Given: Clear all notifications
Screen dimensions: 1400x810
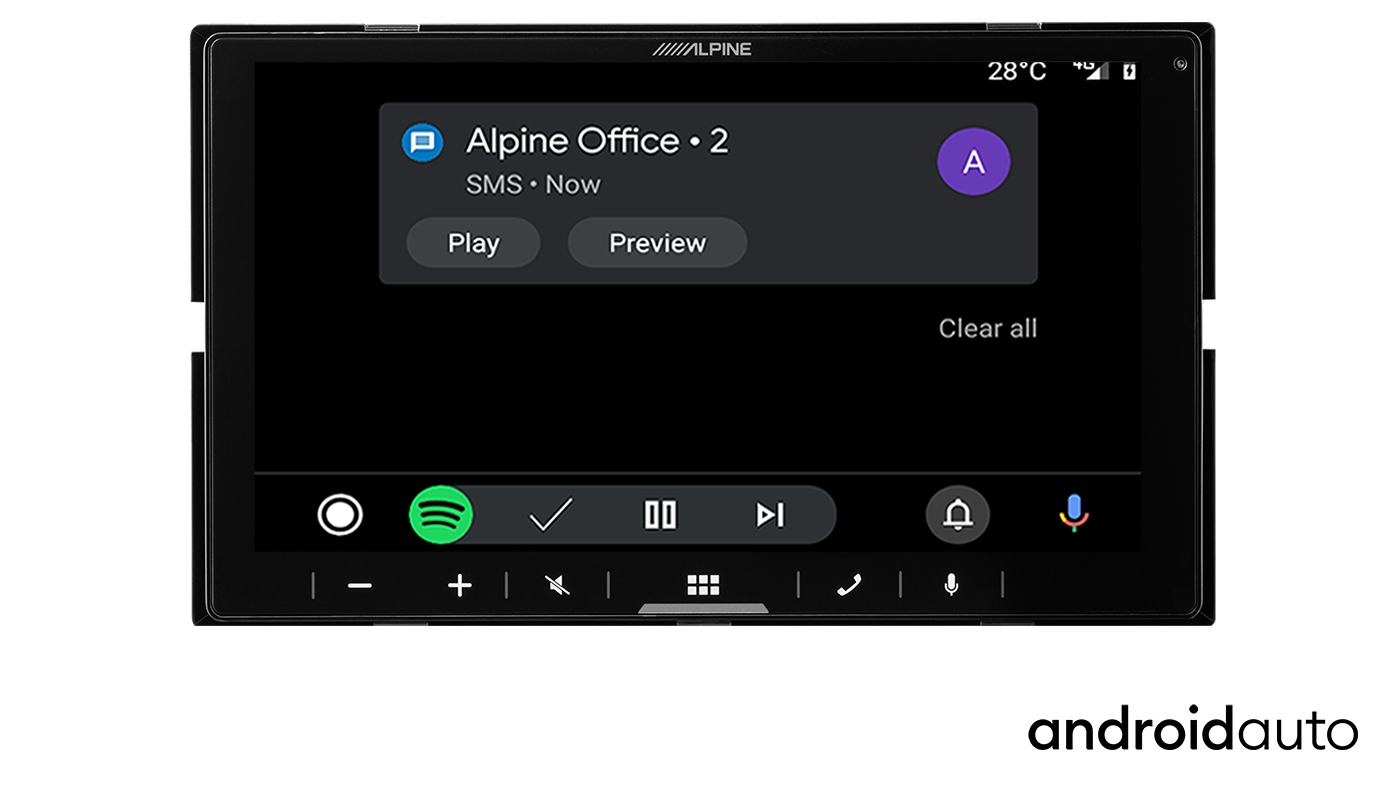Looking at the screenshot, I should click(988, 328).
